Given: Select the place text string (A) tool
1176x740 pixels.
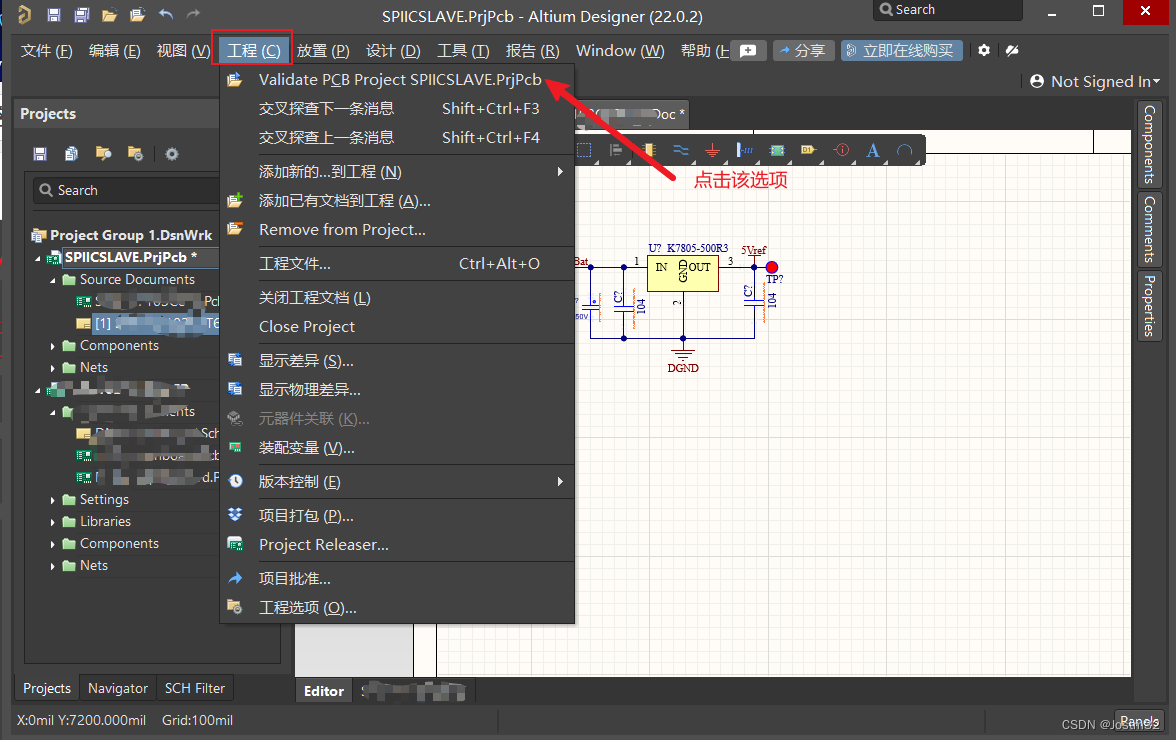Looking at the screenshot, I should (x=872, y=149).
